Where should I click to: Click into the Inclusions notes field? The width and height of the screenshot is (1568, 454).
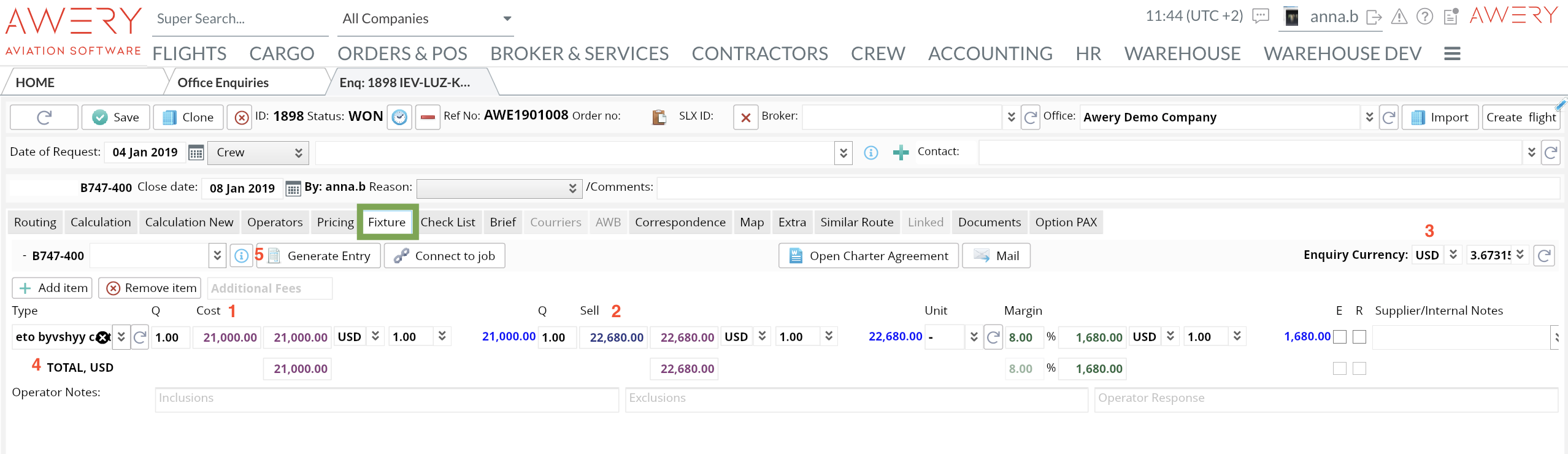386,399
